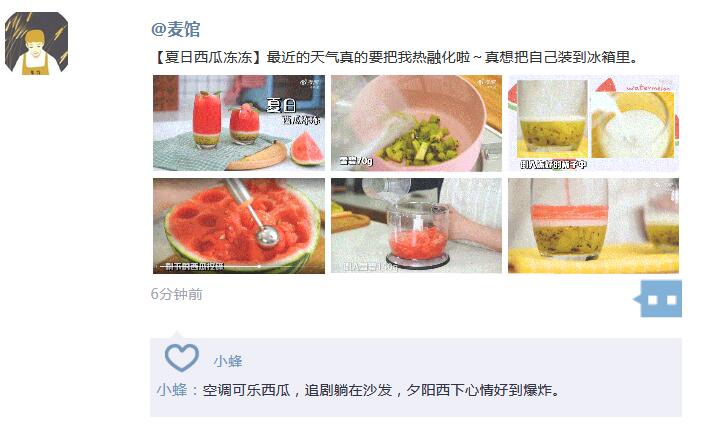Click the 夏日 title overlay on cover photo
This screenshot has height=427, width=701.
click(281, 105)
